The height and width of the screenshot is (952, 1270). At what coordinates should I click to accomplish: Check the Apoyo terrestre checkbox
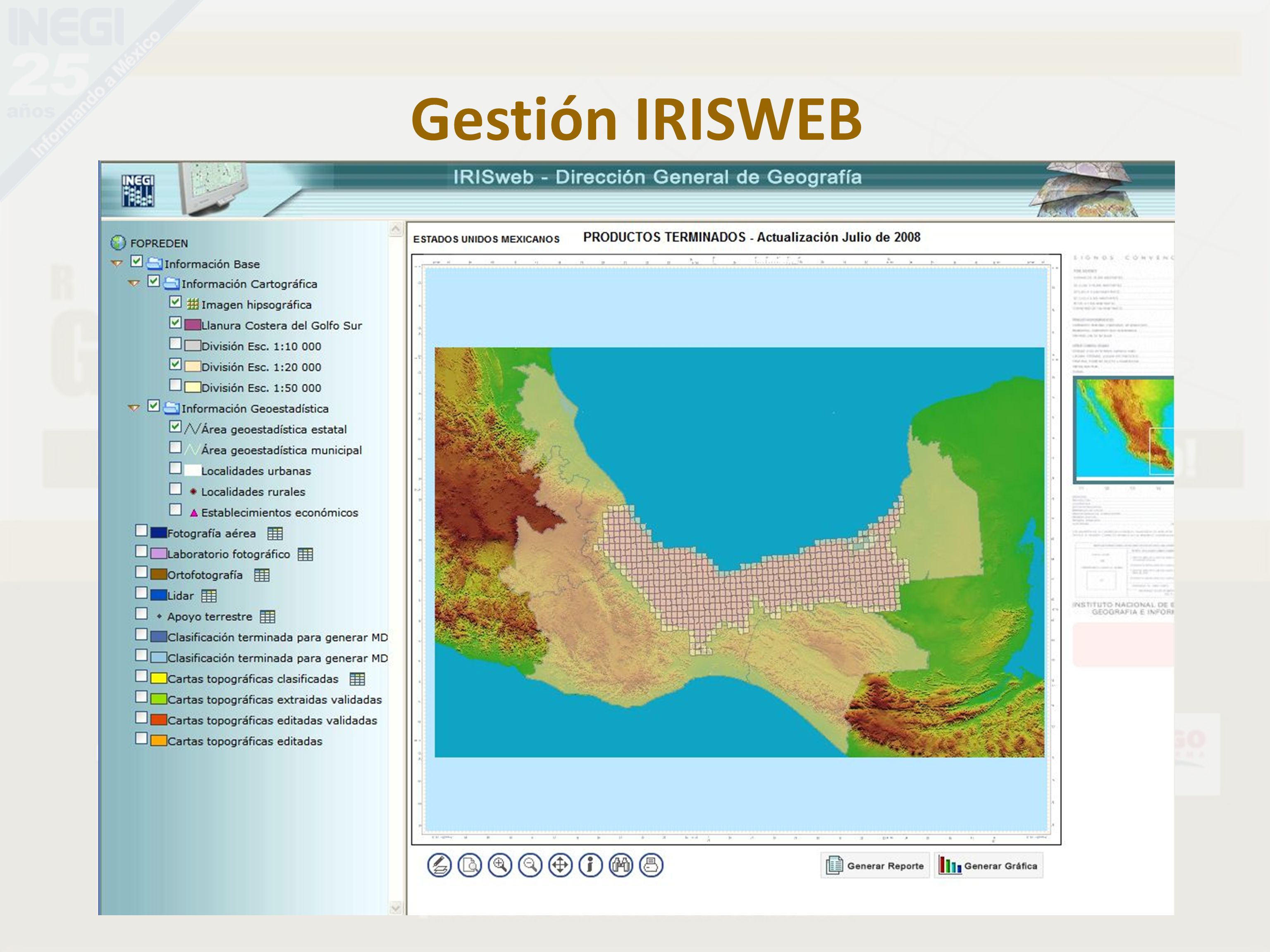tap(141, 614)
